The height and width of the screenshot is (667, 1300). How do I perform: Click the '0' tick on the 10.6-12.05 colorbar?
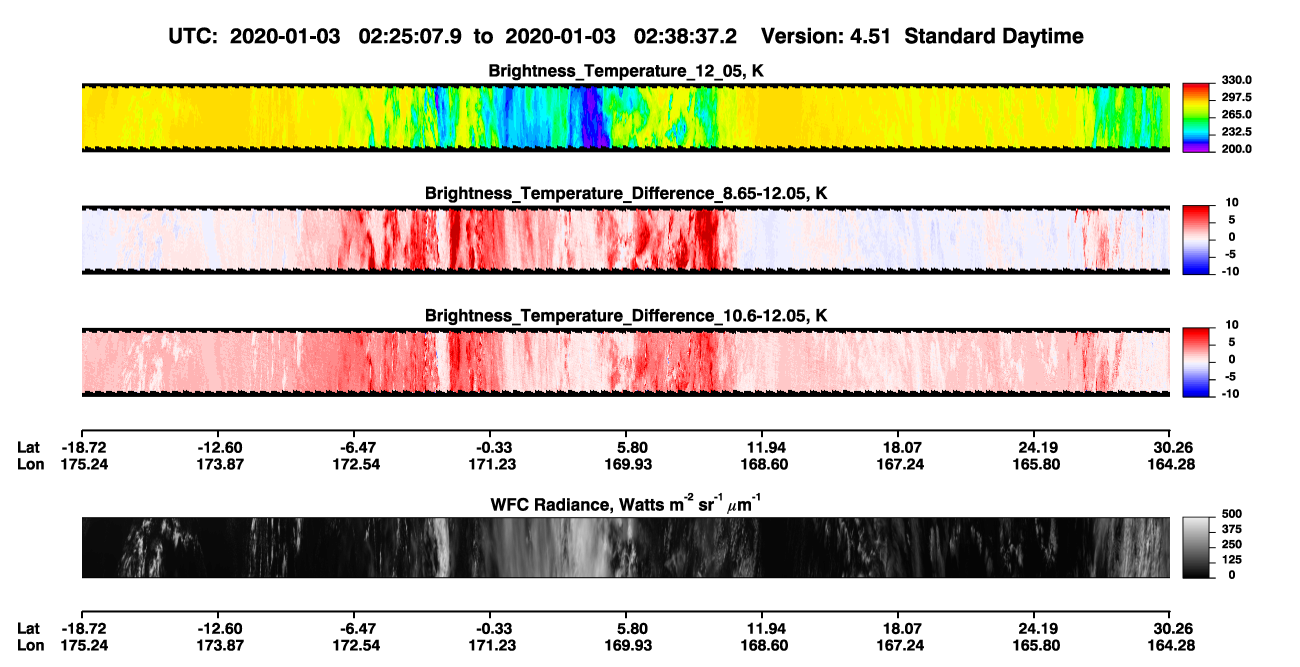pos(1232,359)
